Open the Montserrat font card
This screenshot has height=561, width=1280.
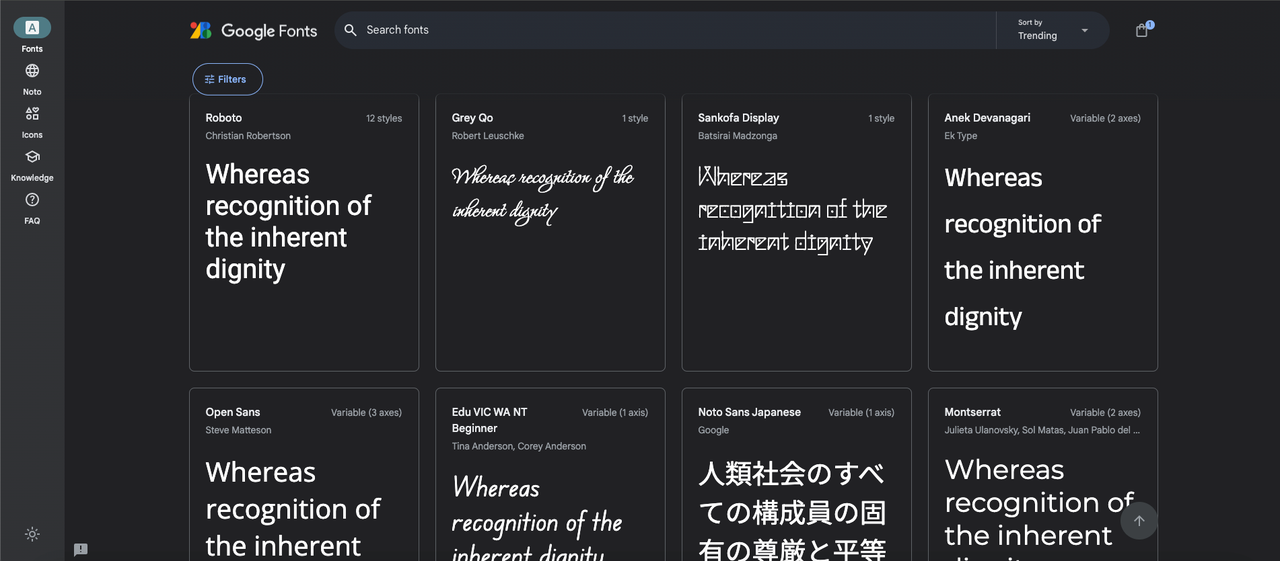pyautogui.click(x=1043, y=474)
